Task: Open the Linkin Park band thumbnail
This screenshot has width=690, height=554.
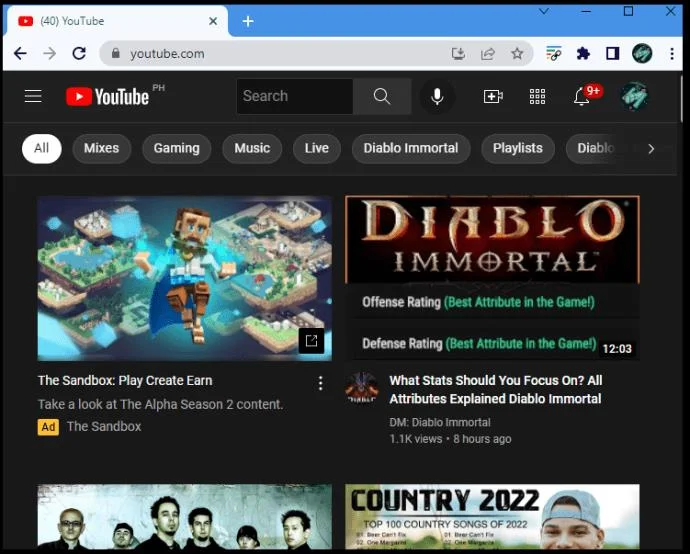Action: click(x=185, y=517)
